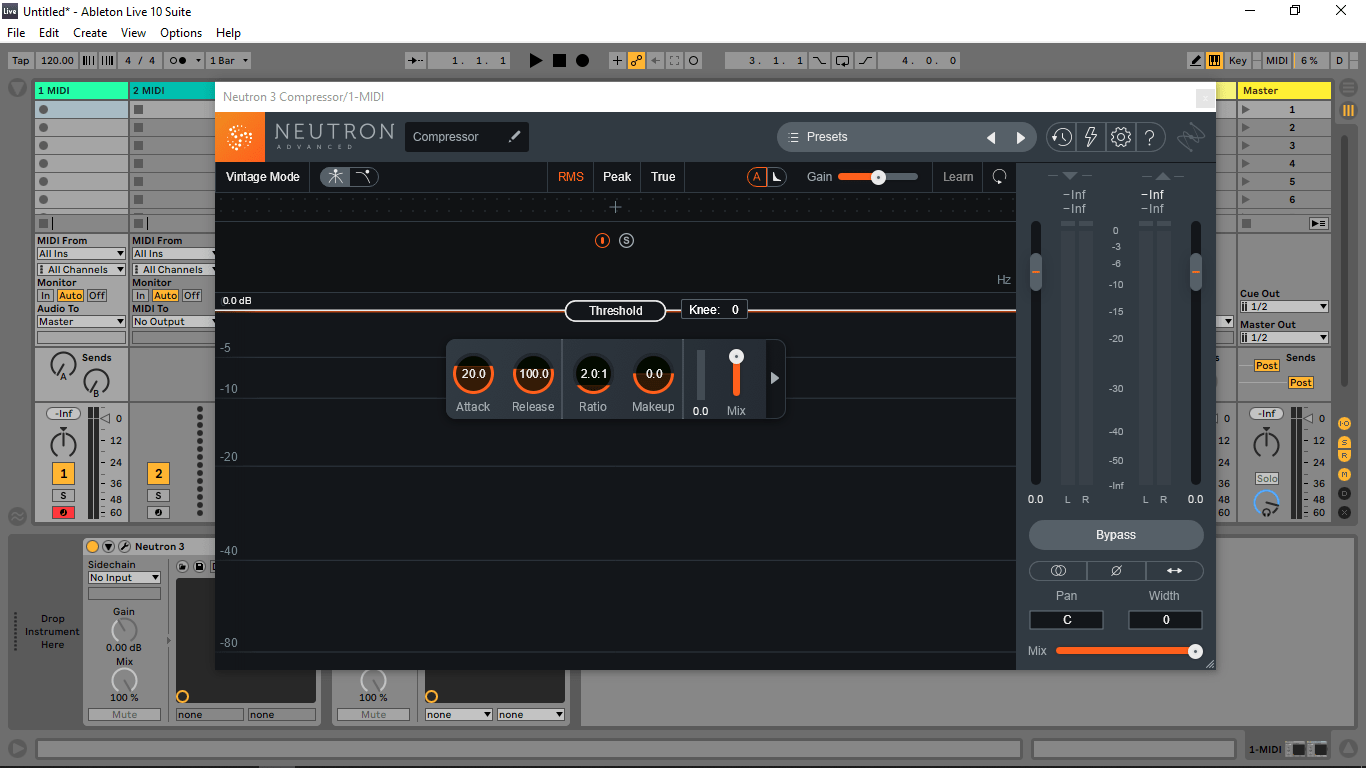Open Neutron History panel
Image resolution: width=1366 pixels, height=768 pixels.
(1061, 137)
